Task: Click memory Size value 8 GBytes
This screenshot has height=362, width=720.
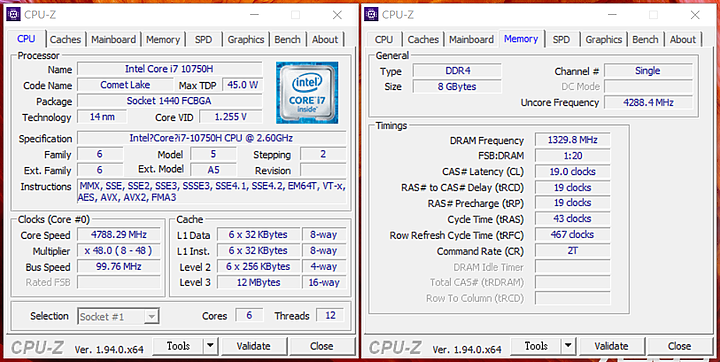Action: click(x=457, y=86)
